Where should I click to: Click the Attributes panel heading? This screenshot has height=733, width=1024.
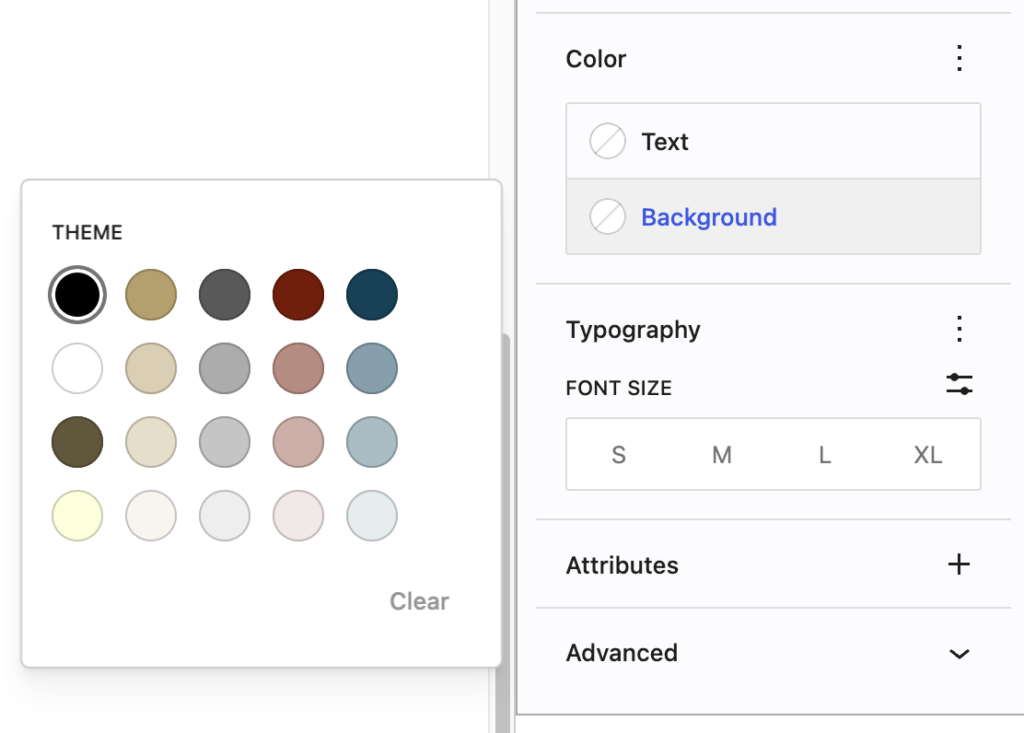(622, 565)
